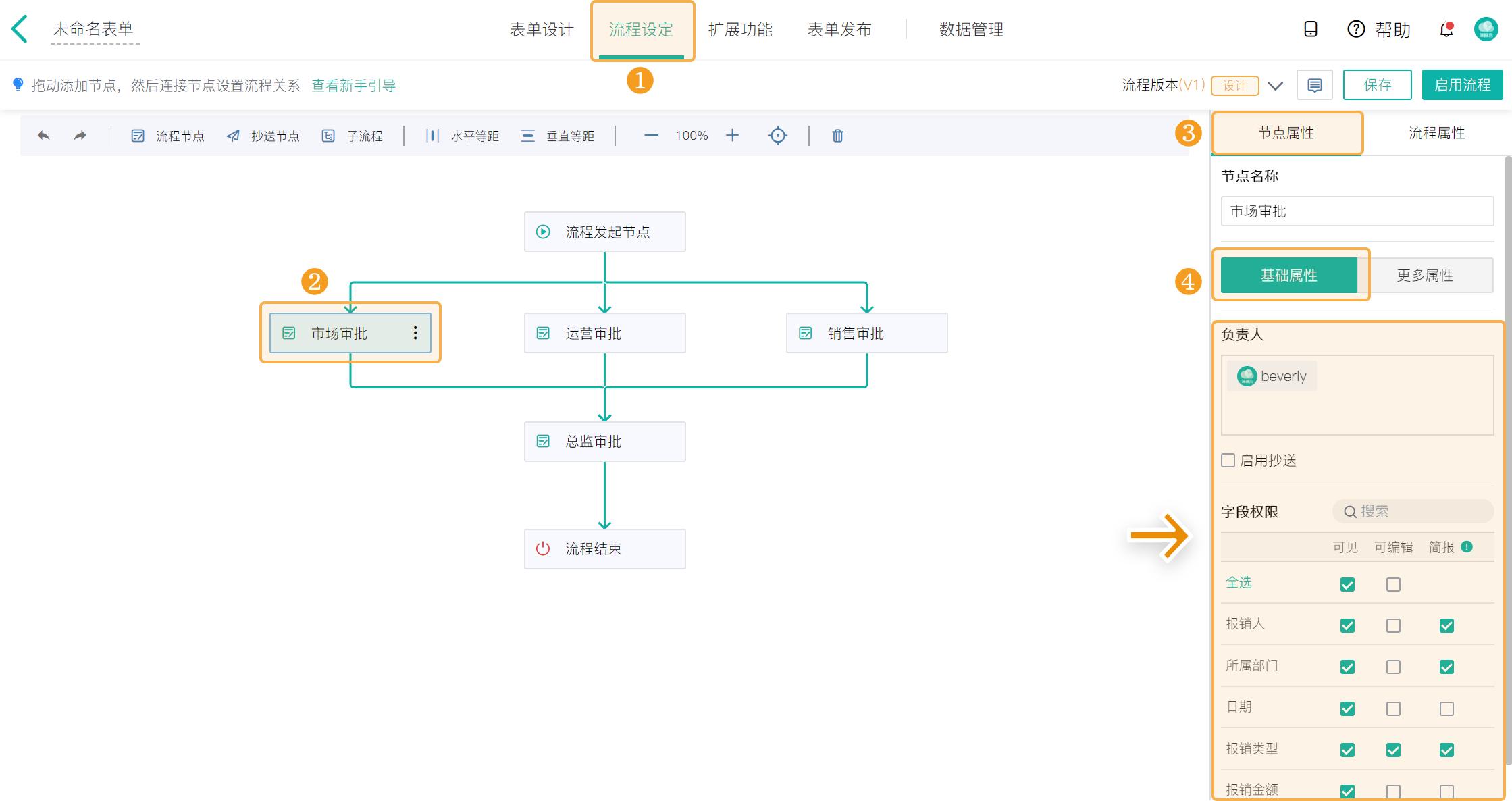Click the 保存 button
The height and width of the screenshot is (801, 1512).
pos(1378,84)
